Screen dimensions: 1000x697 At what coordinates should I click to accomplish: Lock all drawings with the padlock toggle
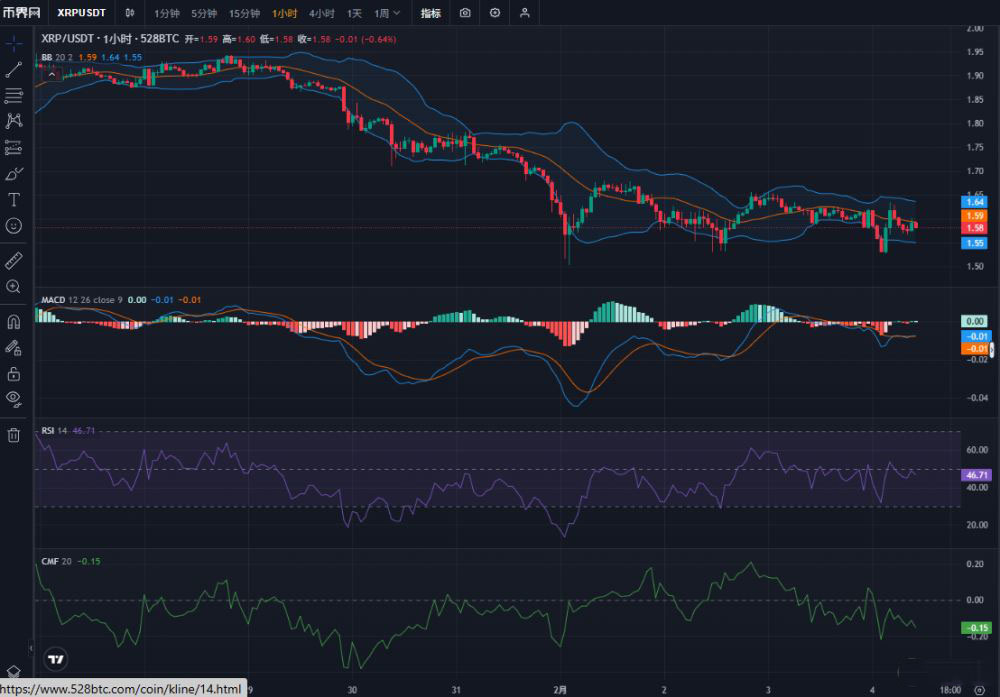(14, 373)
